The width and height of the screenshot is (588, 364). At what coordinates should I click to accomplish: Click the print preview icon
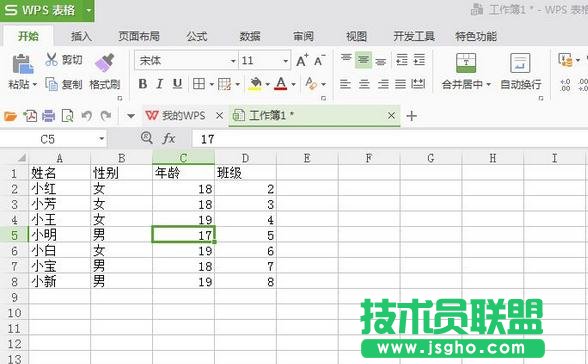(68, 116)
